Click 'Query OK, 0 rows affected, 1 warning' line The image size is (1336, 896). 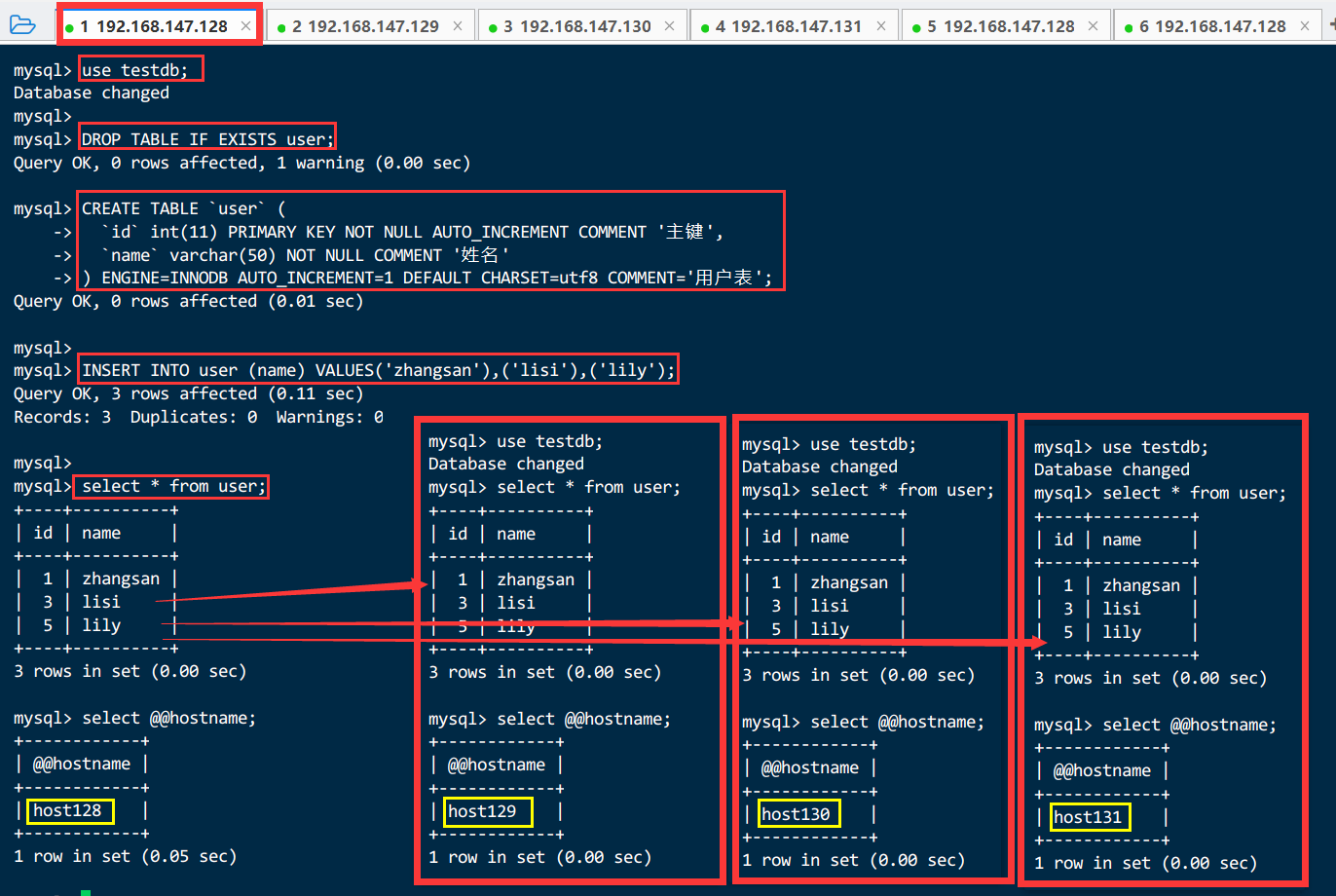coord(242,163)
